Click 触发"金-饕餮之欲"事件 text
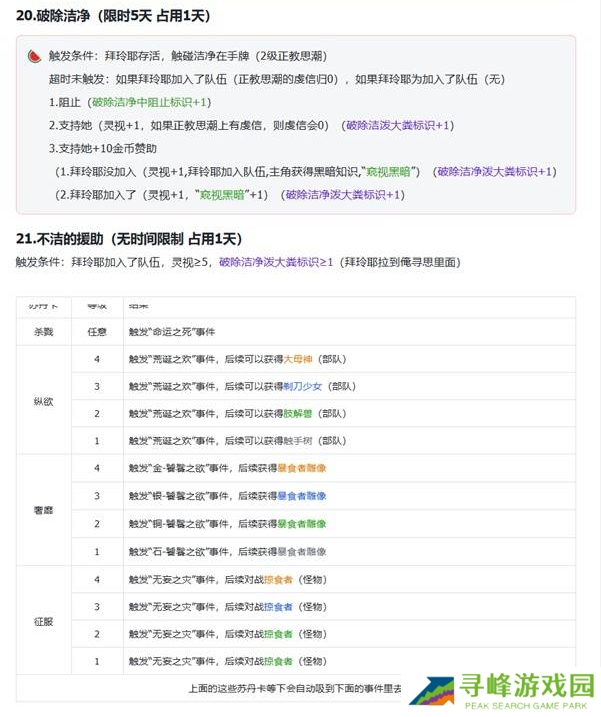 point(179,468)
